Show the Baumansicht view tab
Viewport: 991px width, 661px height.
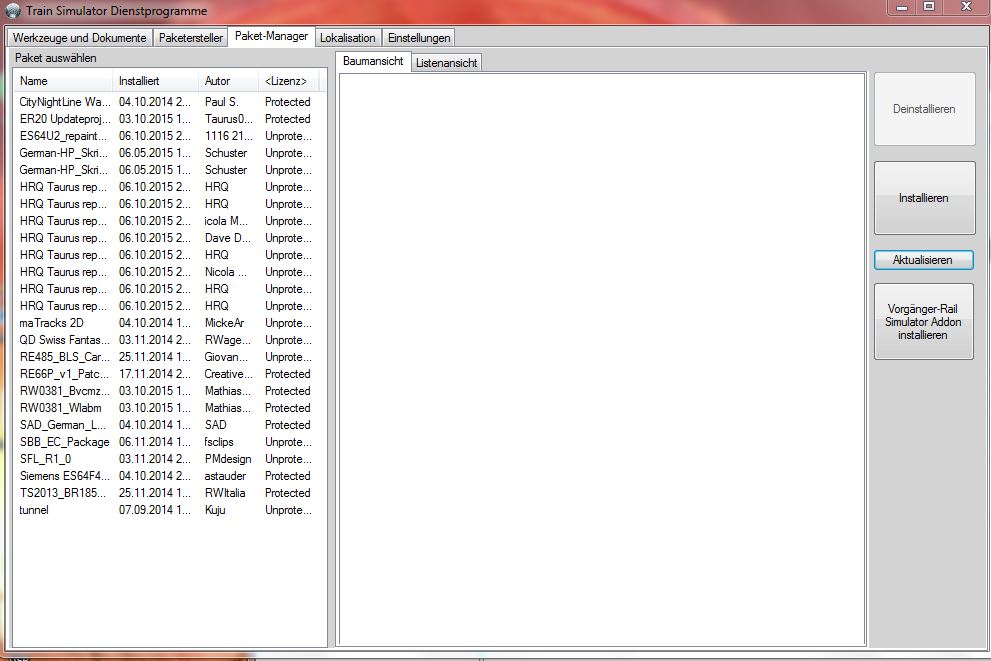(x=373, y=61)
